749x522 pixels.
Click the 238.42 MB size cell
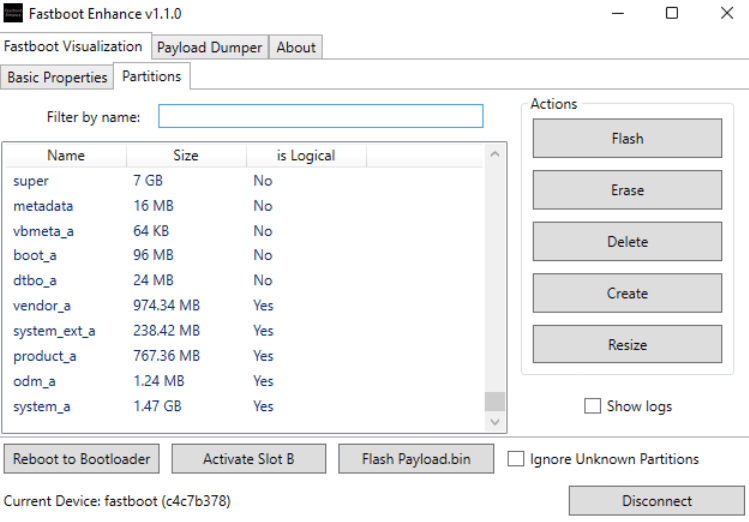(x=167, y=331)
